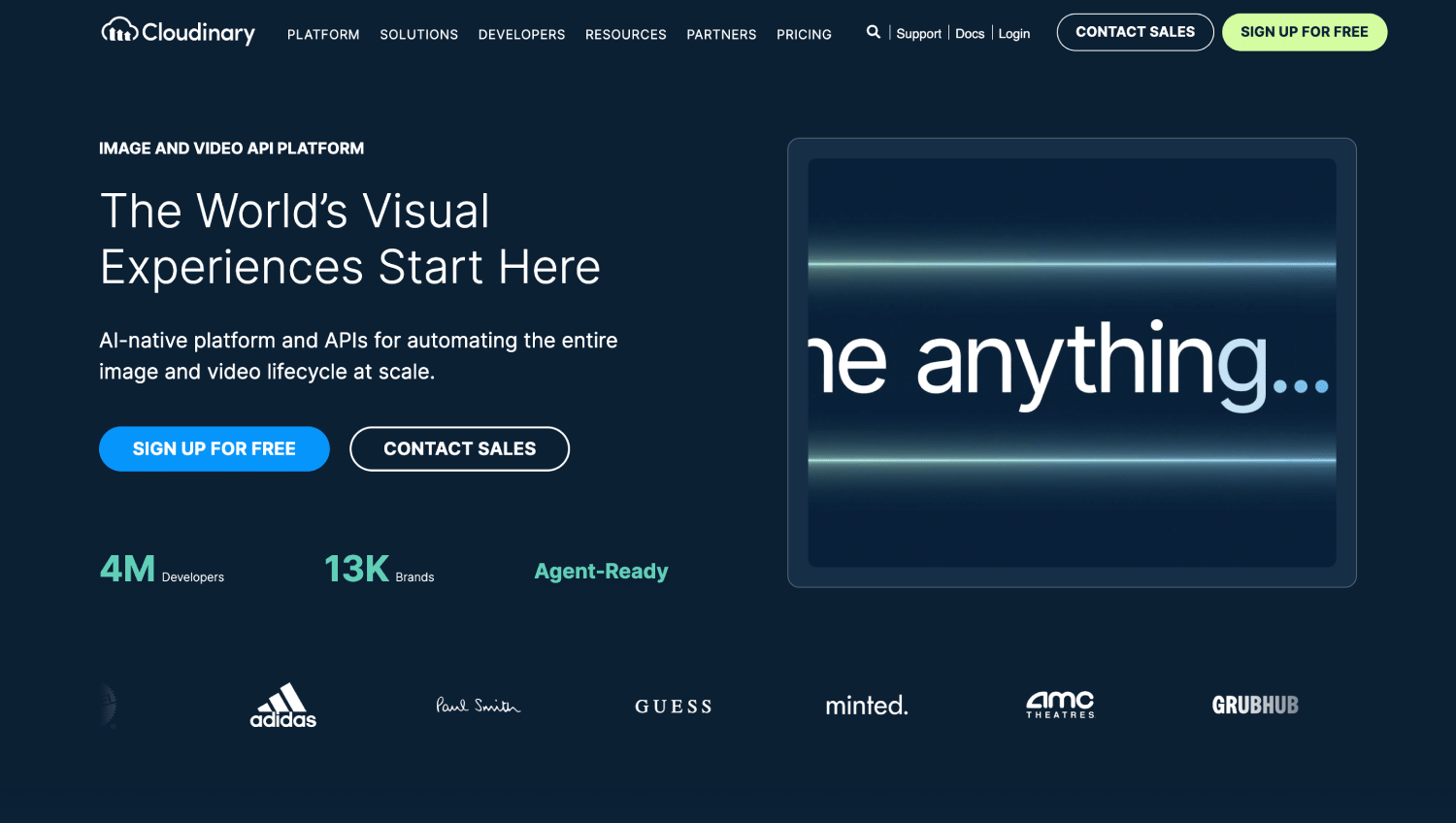Open the RESOURCES menu
This screenshot has width=1456, height=823.
[x=626, y=34]
